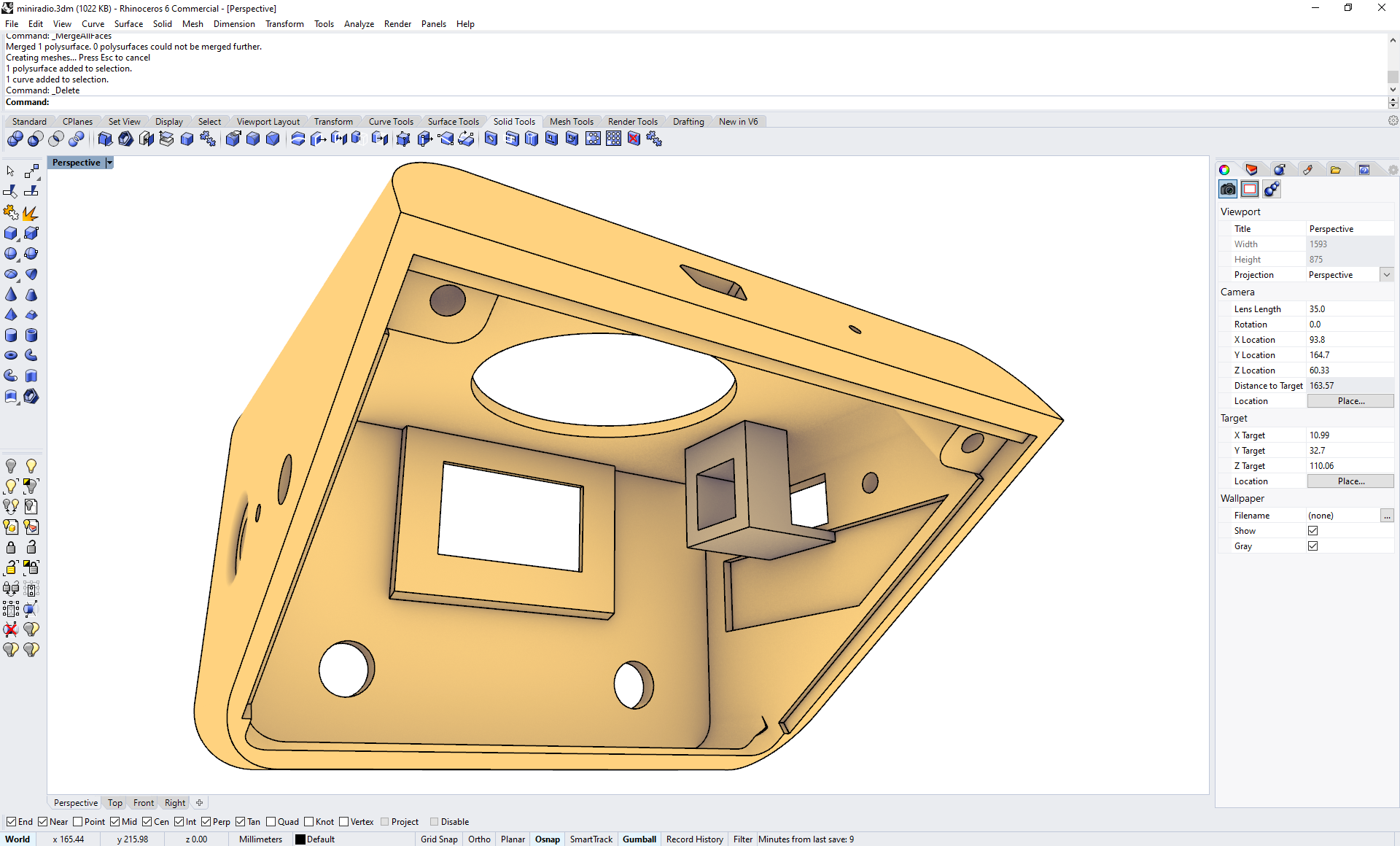Enable the Ortho mode in status bar
Viewport: 1400px width, 846px height.
(x=479, y=839)
